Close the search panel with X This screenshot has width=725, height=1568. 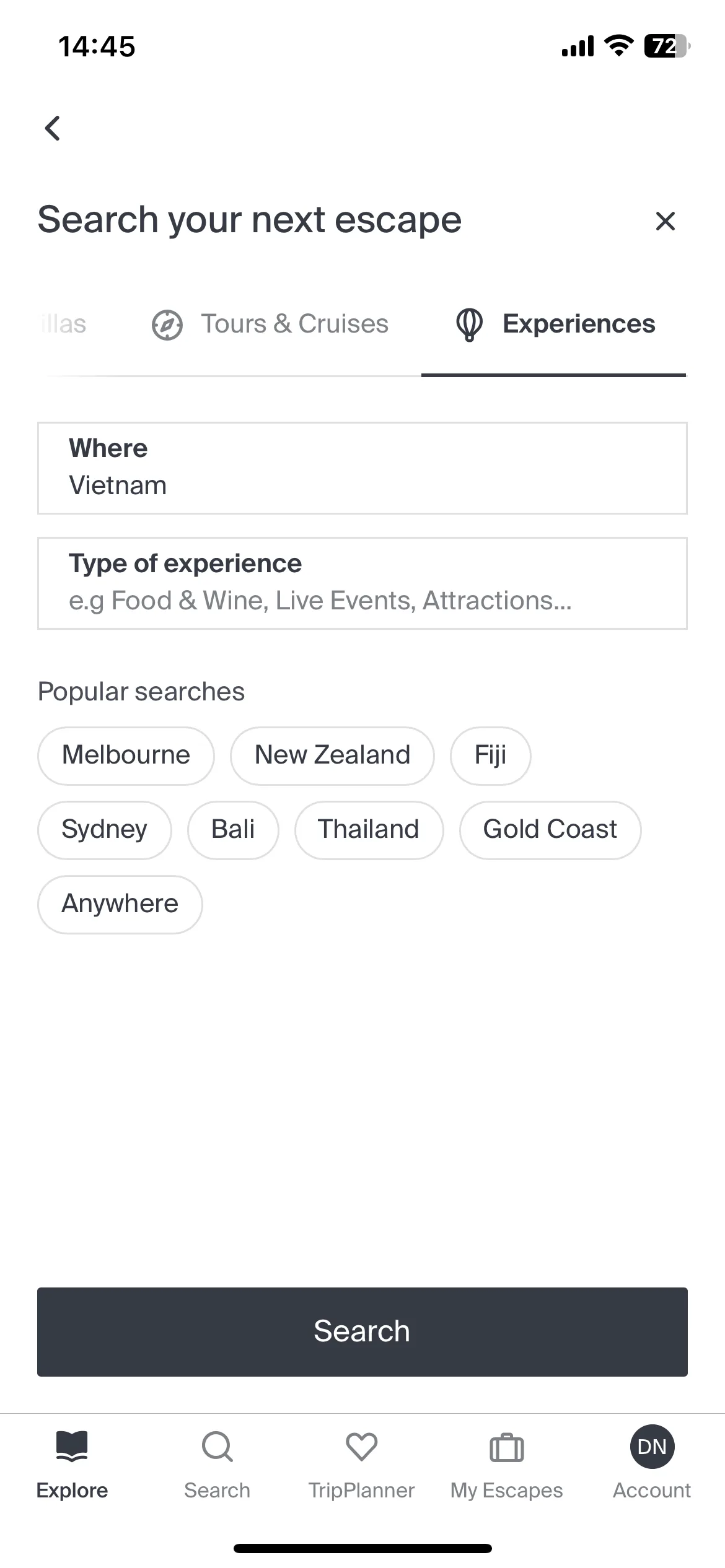pyautogui.click(x=665, y=221)
